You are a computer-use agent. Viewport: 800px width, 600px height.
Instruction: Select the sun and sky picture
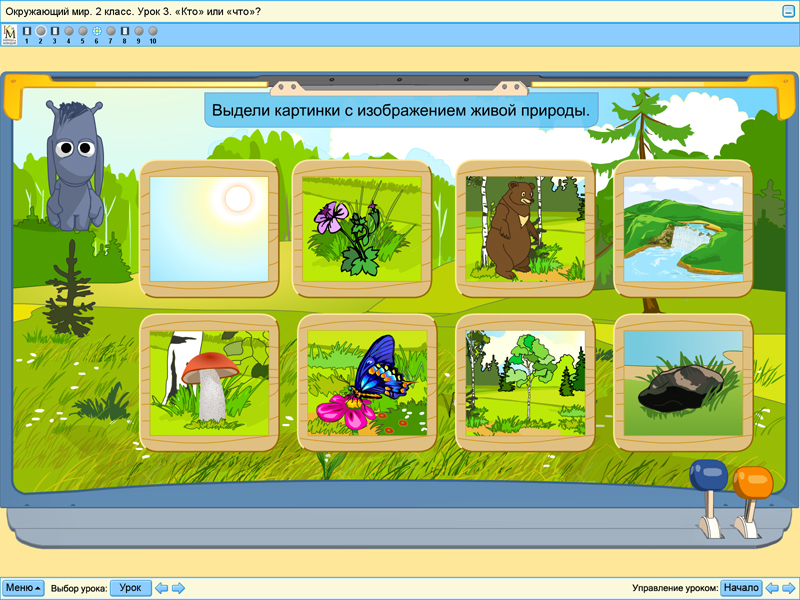click(x=209, y=229)
